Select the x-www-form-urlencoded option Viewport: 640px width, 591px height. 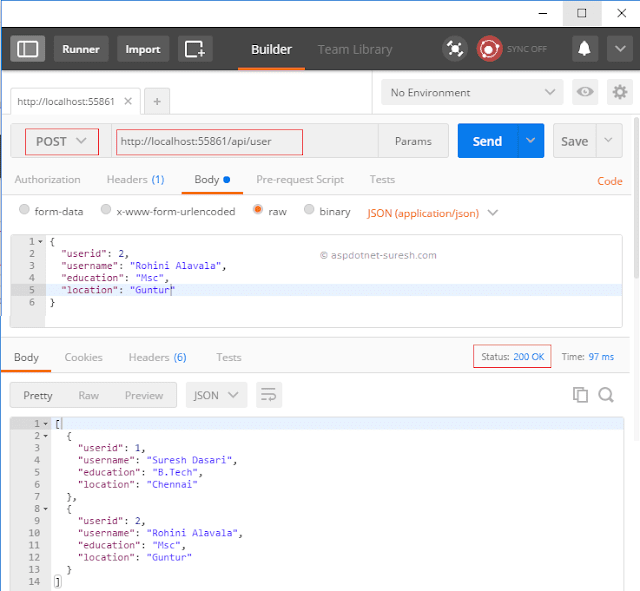168,211
